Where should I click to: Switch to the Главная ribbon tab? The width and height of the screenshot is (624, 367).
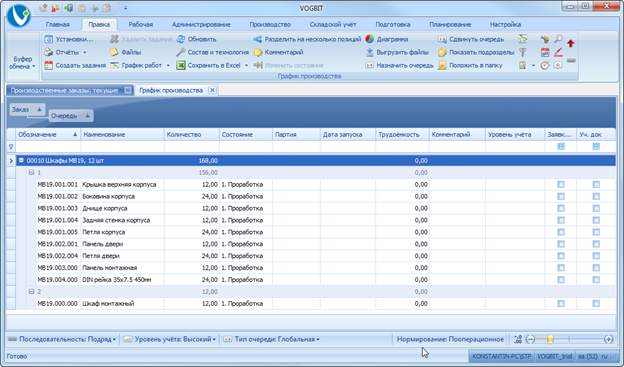tap(58, 24)
